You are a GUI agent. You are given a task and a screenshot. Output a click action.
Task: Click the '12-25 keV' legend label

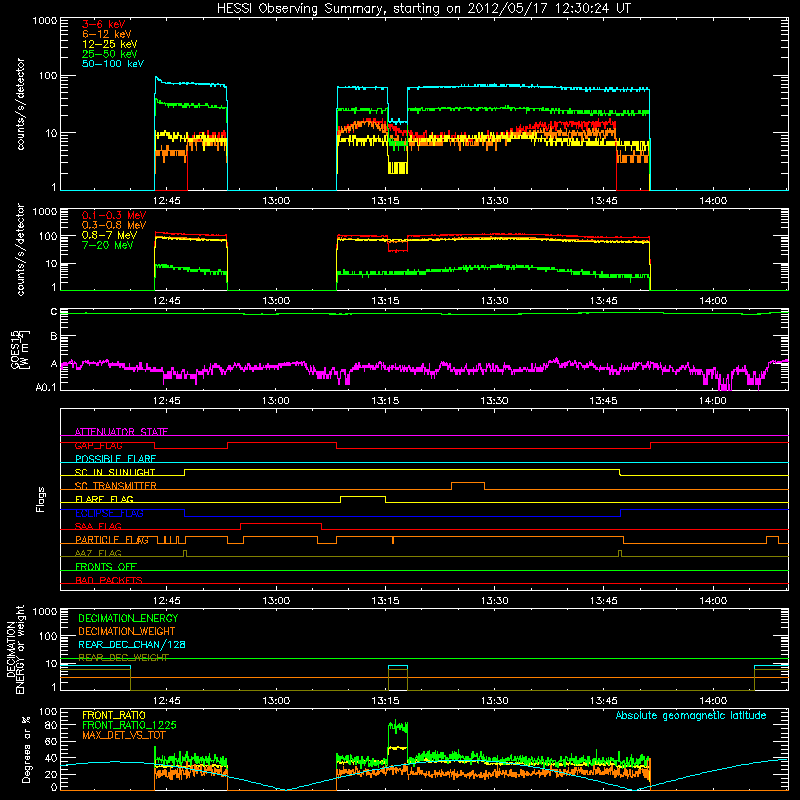(109, 44)
